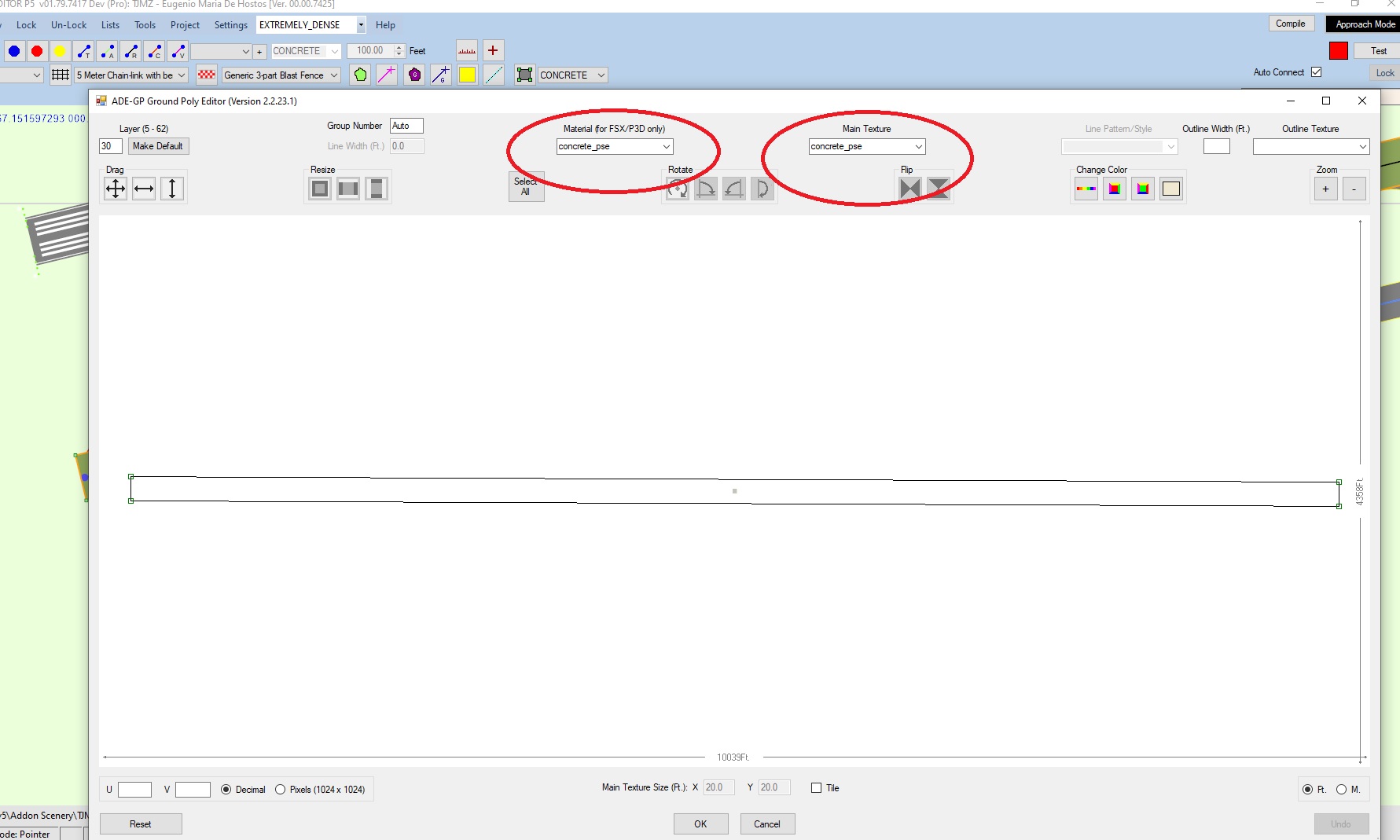Viewport: 1400px width, 840px height.
Task: Toggle the Auto Connect checkbox
Action: pos(1317,72)
